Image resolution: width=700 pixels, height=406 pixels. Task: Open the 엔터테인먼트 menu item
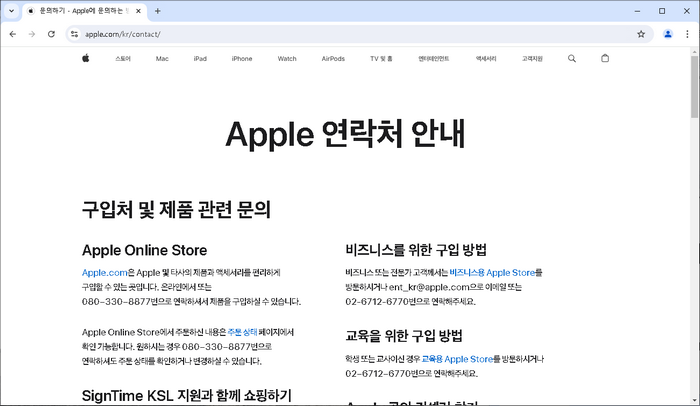[433, 59]
